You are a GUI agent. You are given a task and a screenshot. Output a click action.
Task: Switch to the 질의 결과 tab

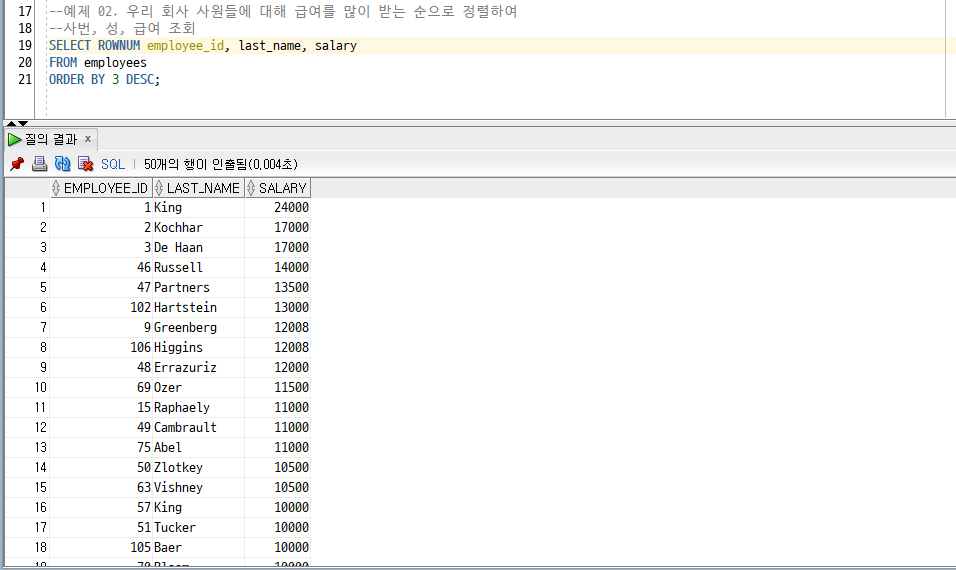click(51, 140)
